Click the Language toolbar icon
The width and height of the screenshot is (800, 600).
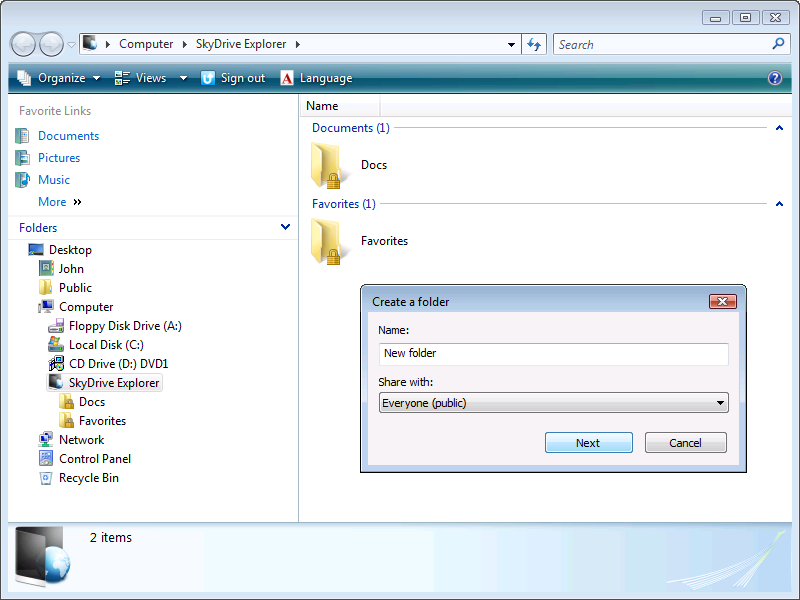pos(287,78)
